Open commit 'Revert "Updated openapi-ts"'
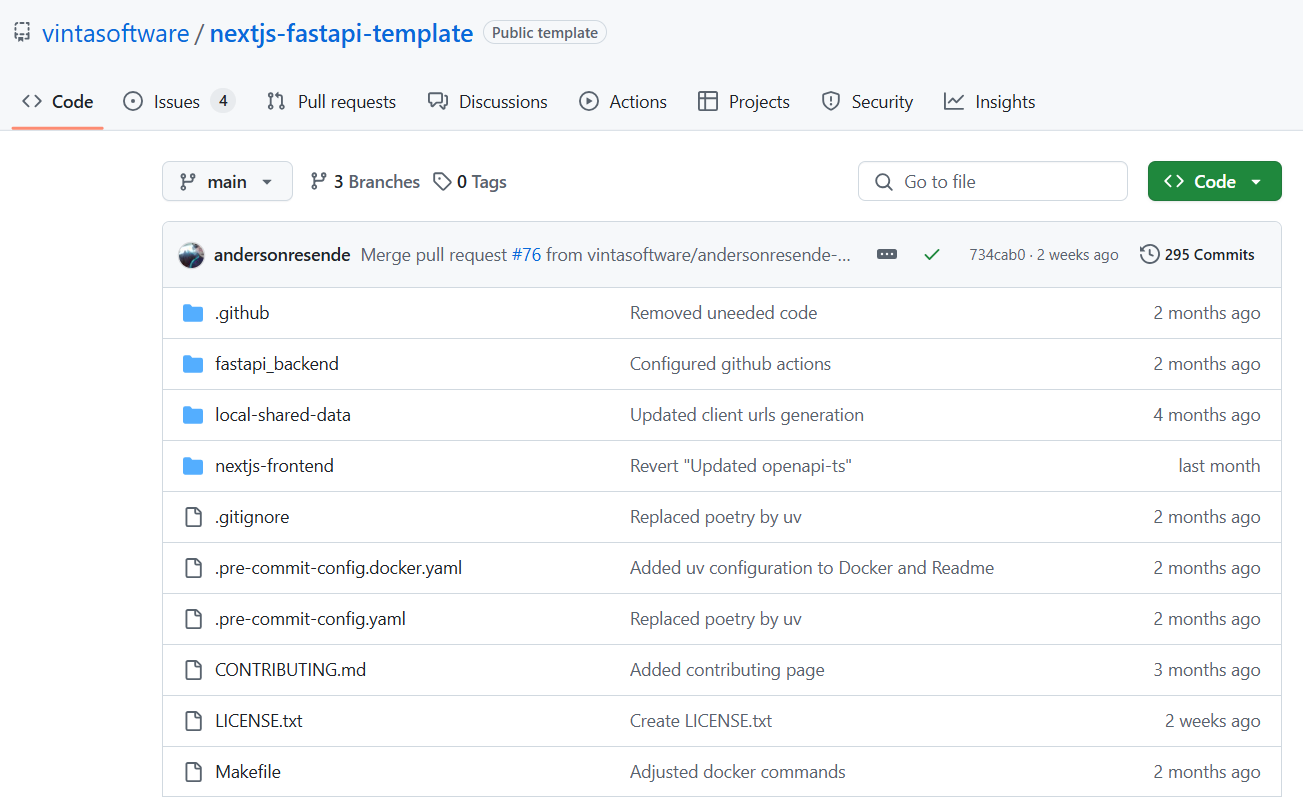This screenshot has height=797, width=1303. (740, 466)
